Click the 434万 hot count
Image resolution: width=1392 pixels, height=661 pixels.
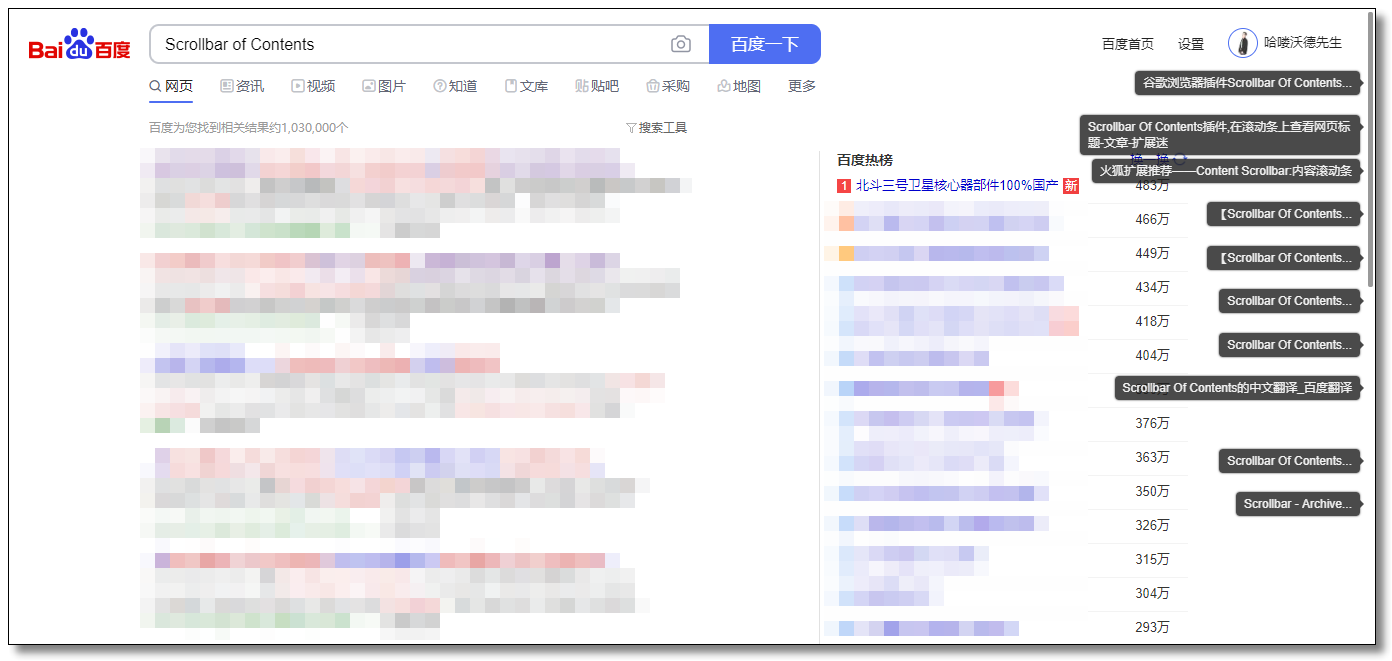(x=1152, y=288)
